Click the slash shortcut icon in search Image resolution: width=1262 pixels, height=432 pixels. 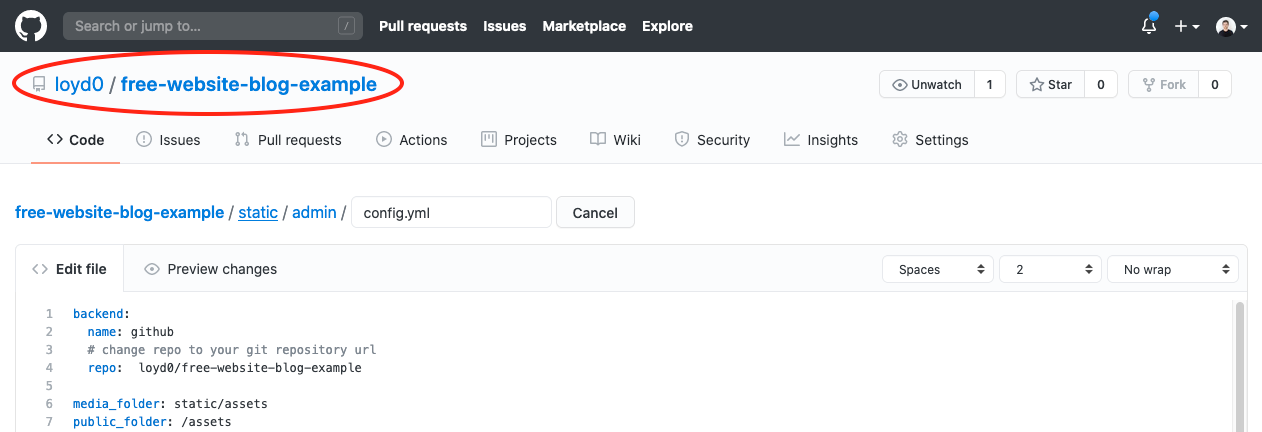coord(346,26)
